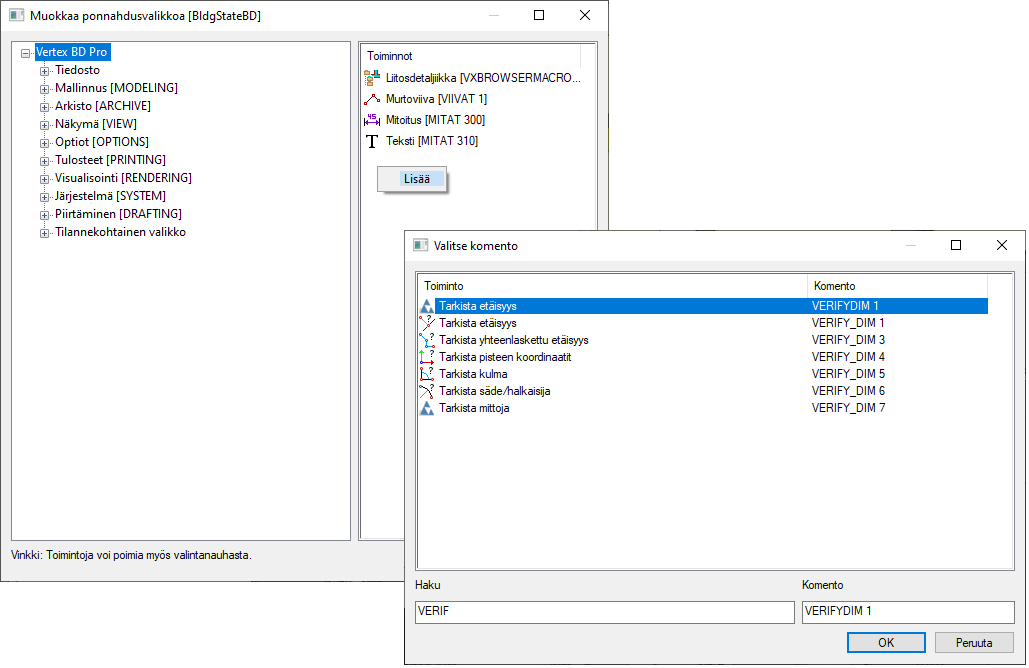This screenshot has width=1029, height=668.
Task: Click the Murtoviiva polyline icon
Action: click(x=373, y=99)
